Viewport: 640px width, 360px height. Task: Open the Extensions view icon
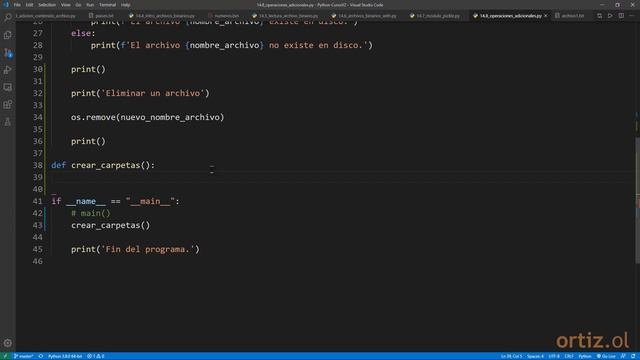click(x=8, y=104)
